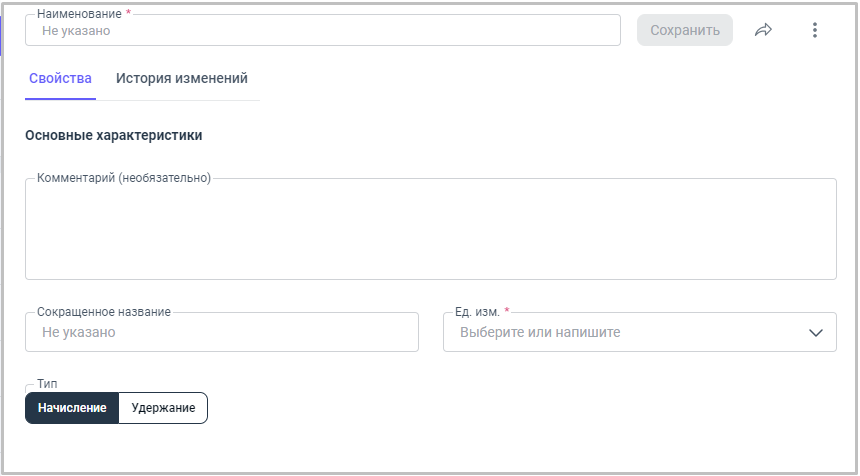Focus the Наименование input field

(x=323, y=31)
